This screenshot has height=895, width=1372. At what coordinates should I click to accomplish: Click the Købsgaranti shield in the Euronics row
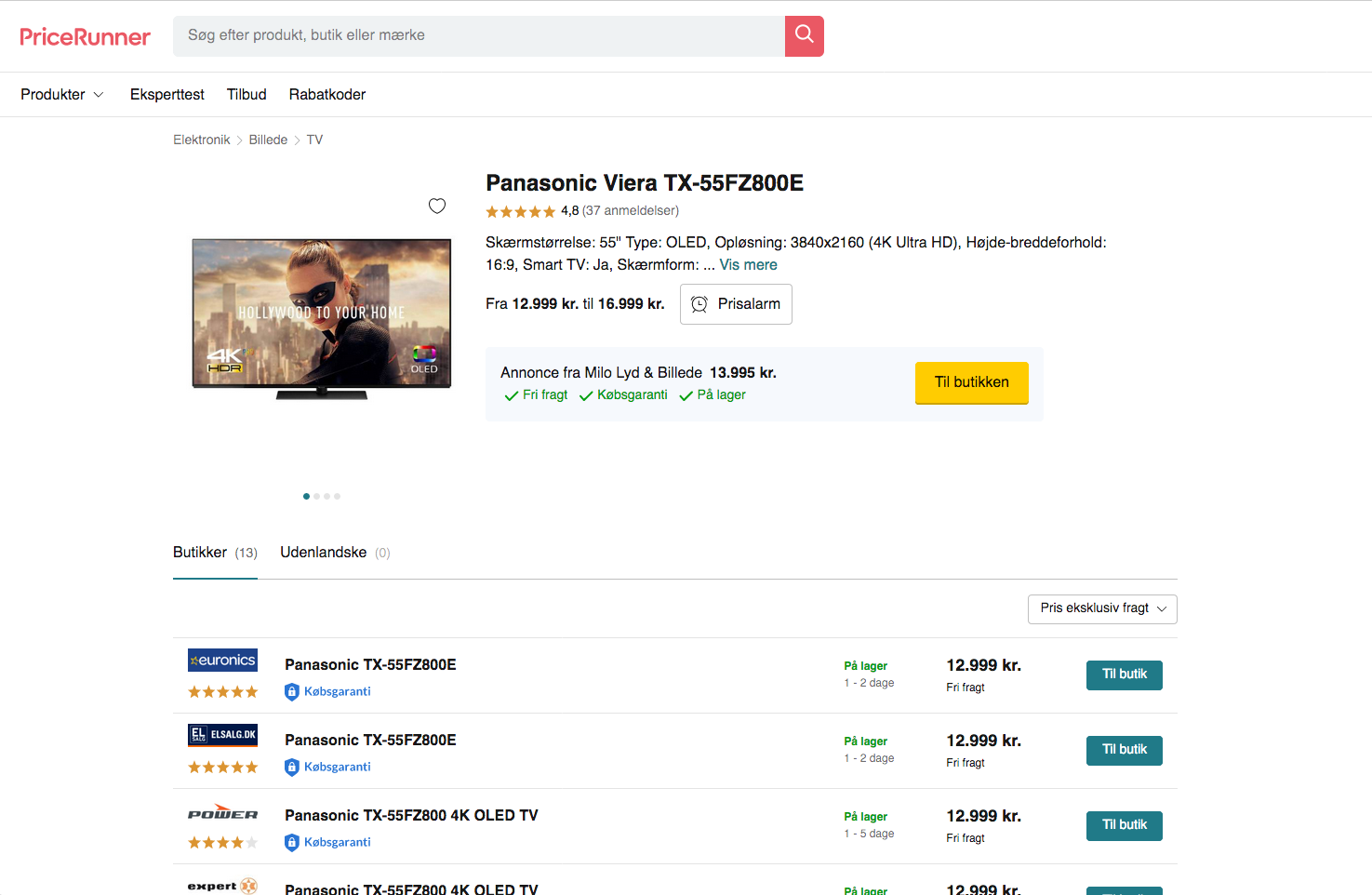tap(292, 691)
